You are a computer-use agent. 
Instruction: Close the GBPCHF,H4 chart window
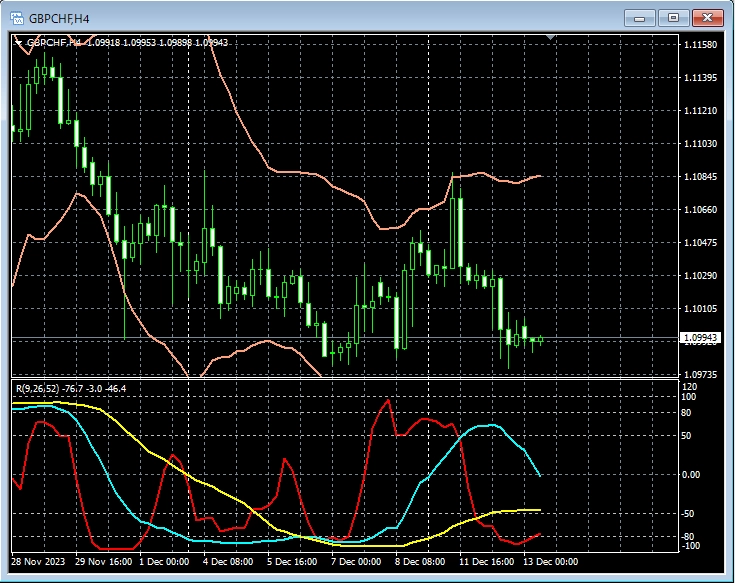click(706, 18)
